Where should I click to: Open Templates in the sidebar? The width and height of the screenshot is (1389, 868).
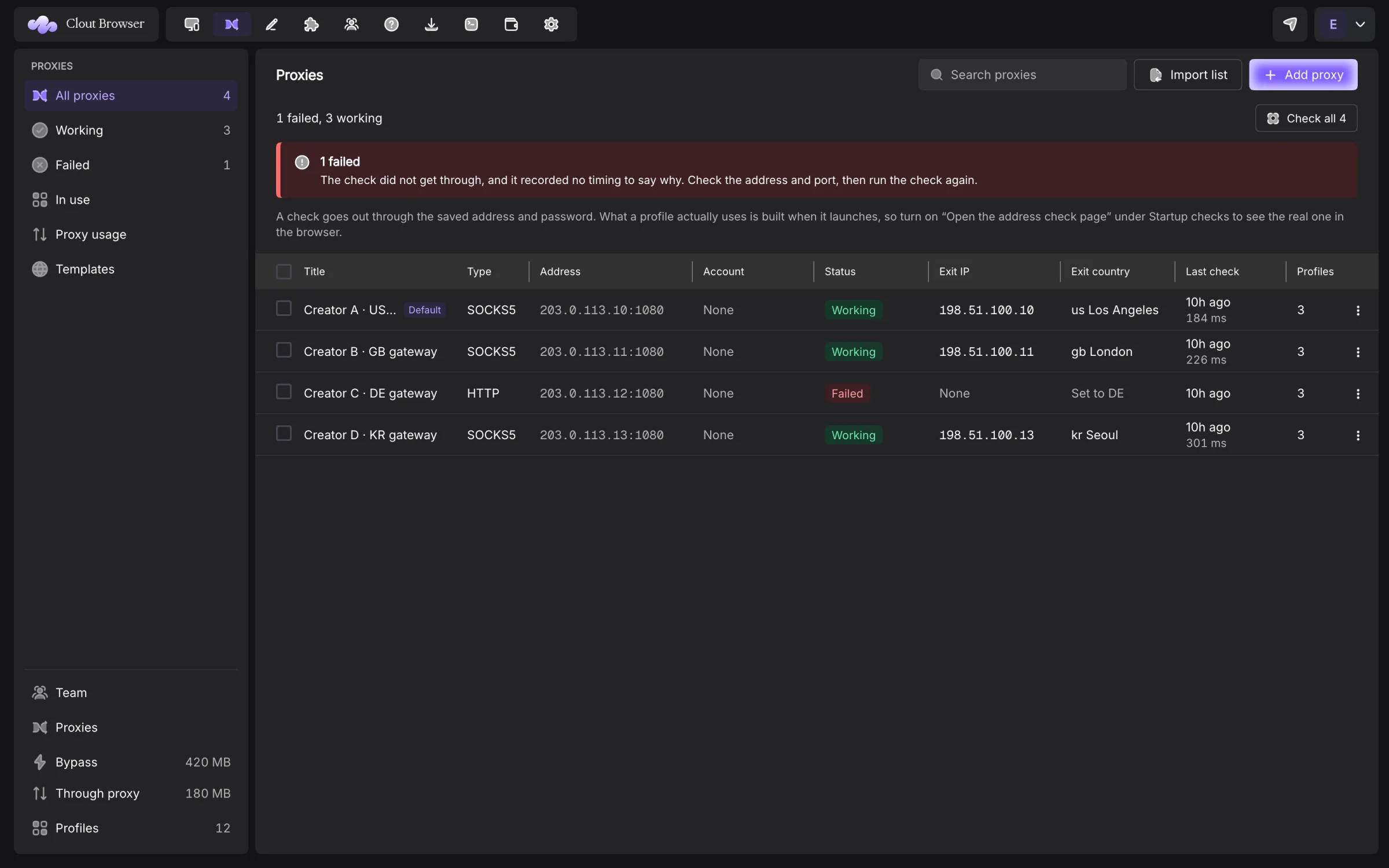131,269
